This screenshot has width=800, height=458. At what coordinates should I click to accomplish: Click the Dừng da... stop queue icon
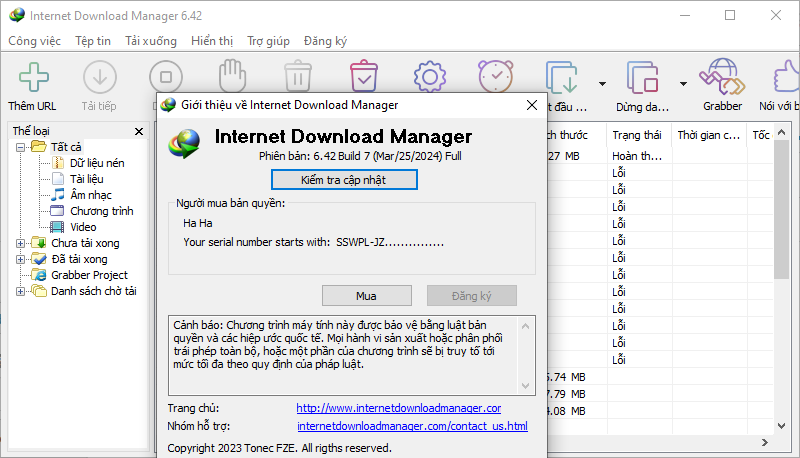tap(642, 77)
